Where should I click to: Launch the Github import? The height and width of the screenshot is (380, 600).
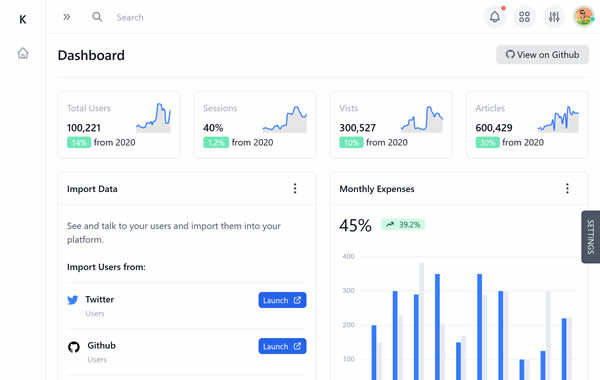pos(282,346)
